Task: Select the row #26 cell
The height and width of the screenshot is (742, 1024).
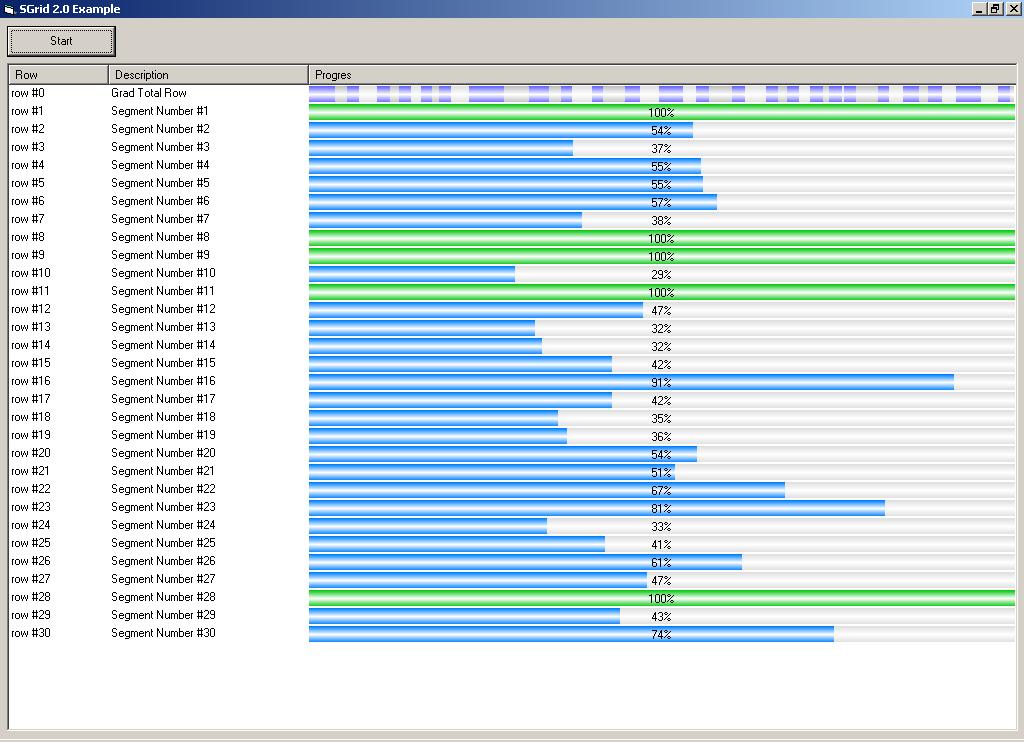Action: [31, 561]
